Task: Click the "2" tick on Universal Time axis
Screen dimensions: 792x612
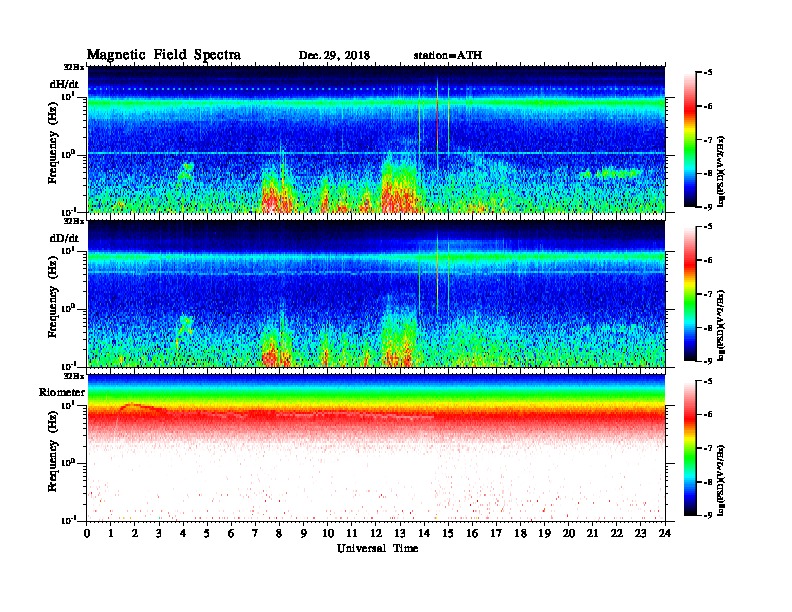Action: pyautogui.click(x=135, y=534)
